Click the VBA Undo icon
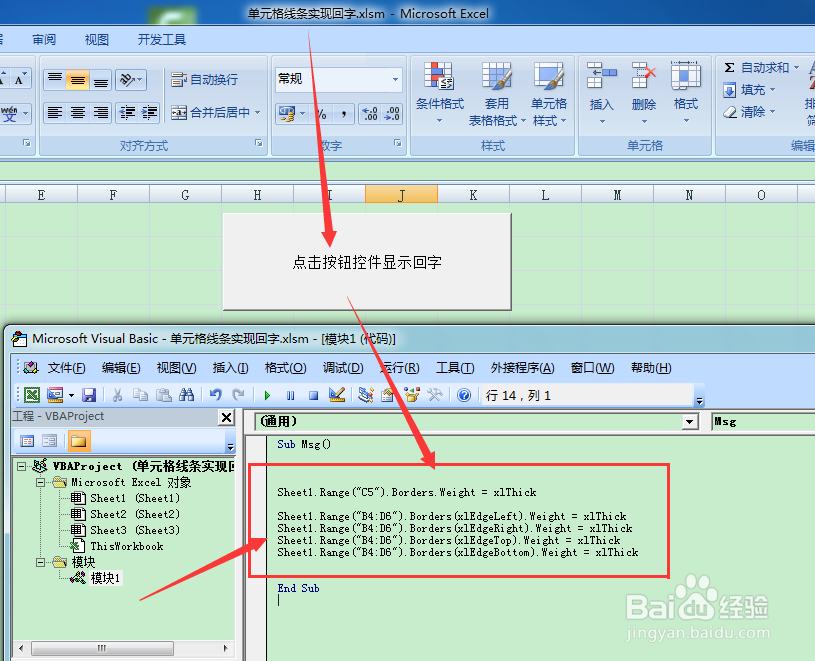Viewport: 815px width, 661px height. [216, 395]
